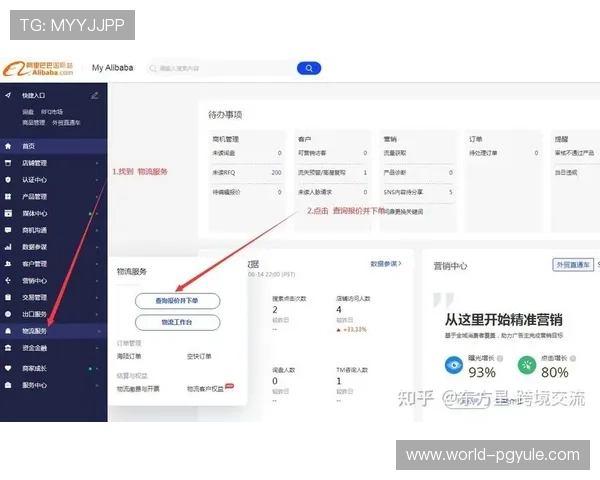The width and height of the screenshot is (600, 480).
Task: Open 物流客户权益 link
Action: coord(205,389)
